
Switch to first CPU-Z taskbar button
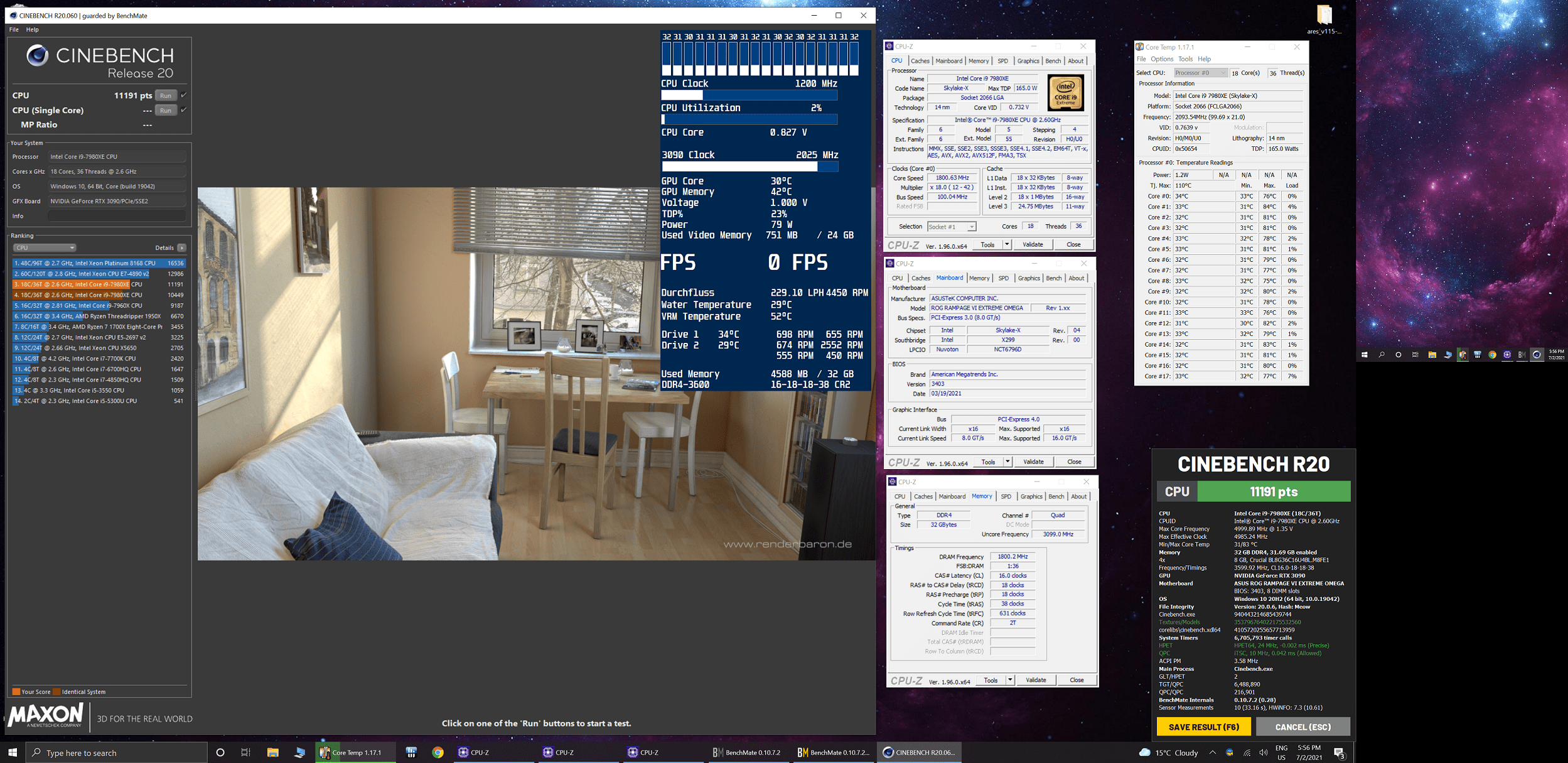point(495,752)
